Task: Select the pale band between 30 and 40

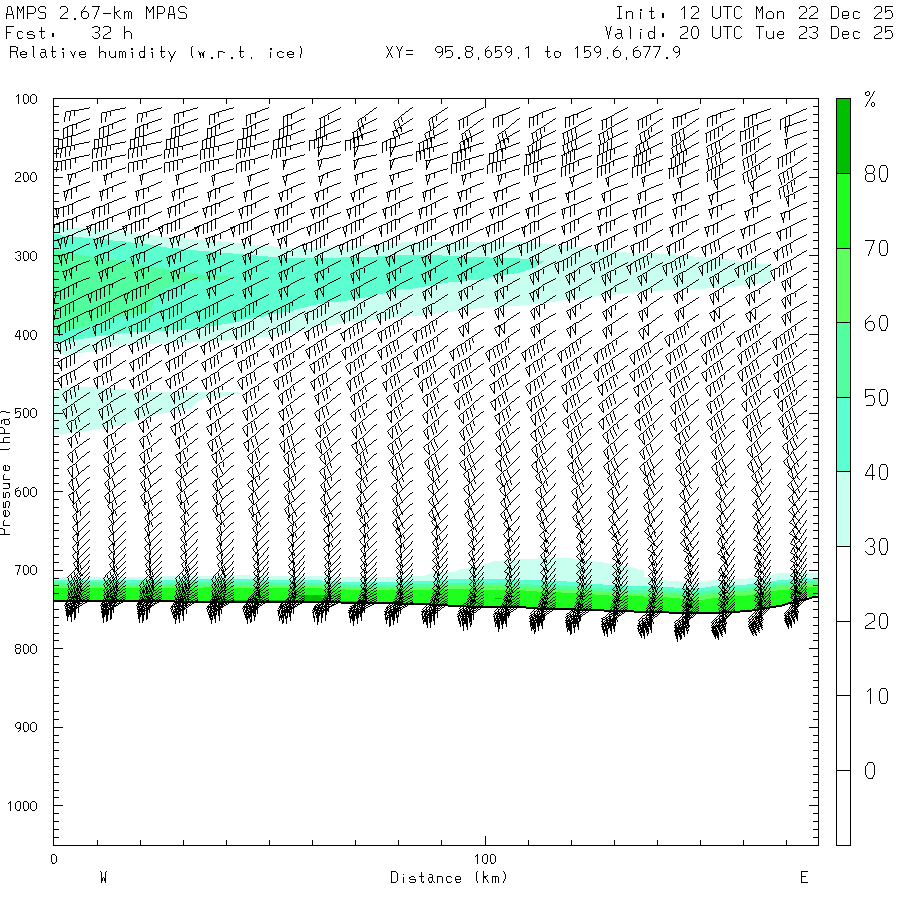Action: click(x=843, y=509)
